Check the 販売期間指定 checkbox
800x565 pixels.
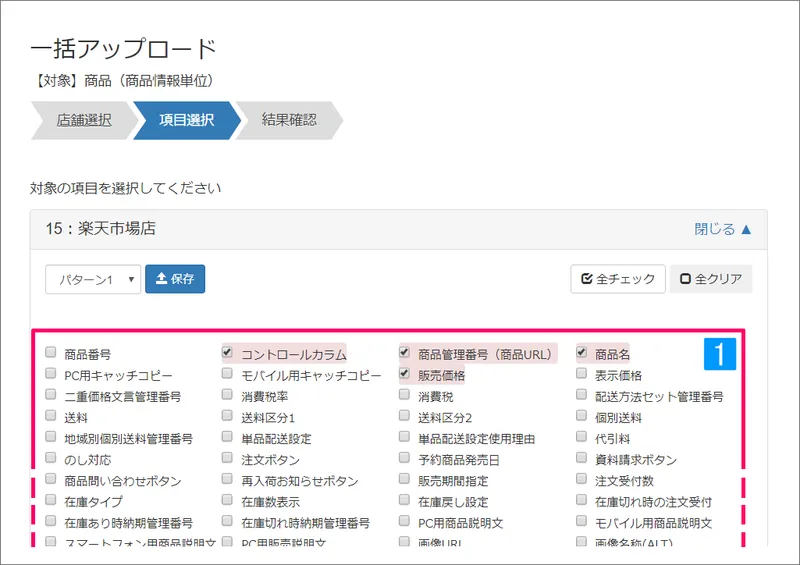click(404, 478)
